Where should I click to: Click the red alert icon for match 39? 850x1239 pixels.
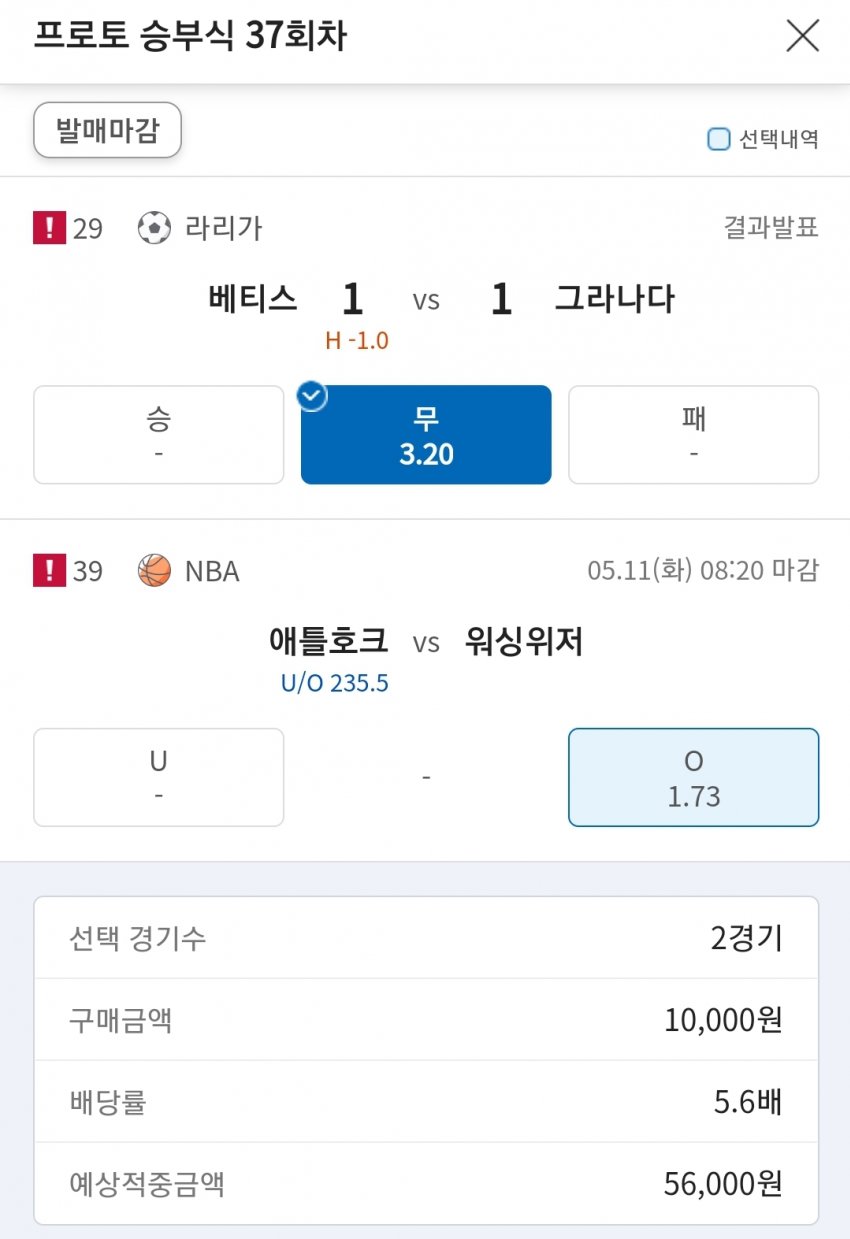[x=48, y=571]
